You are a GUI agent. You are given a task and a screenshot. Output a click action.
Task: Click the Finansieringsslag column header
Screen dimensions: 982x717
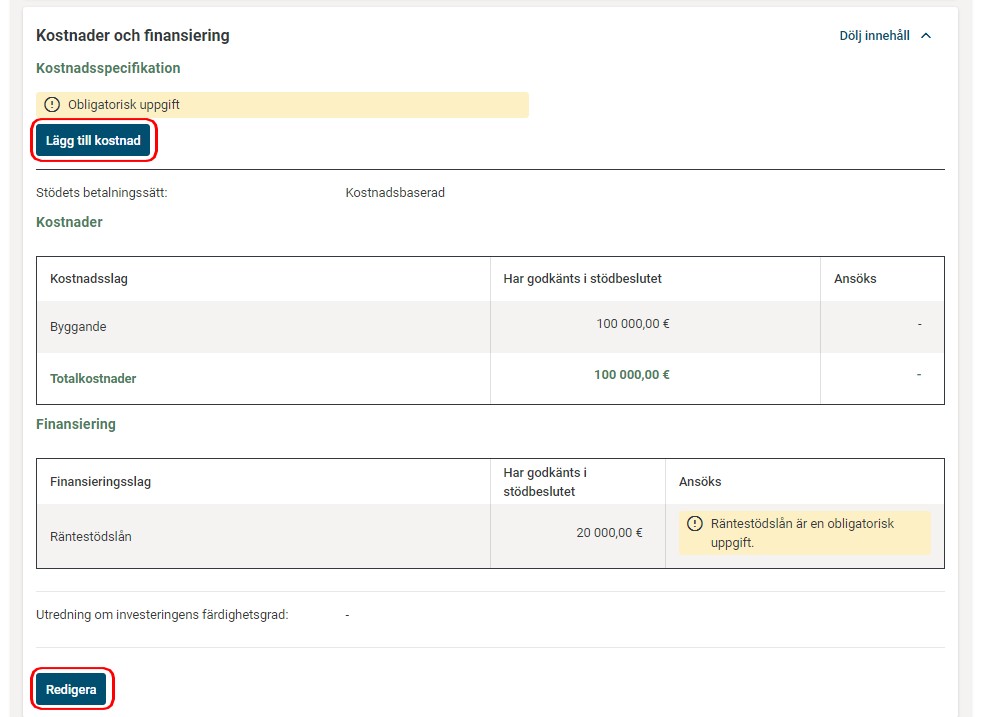[100, 482]
